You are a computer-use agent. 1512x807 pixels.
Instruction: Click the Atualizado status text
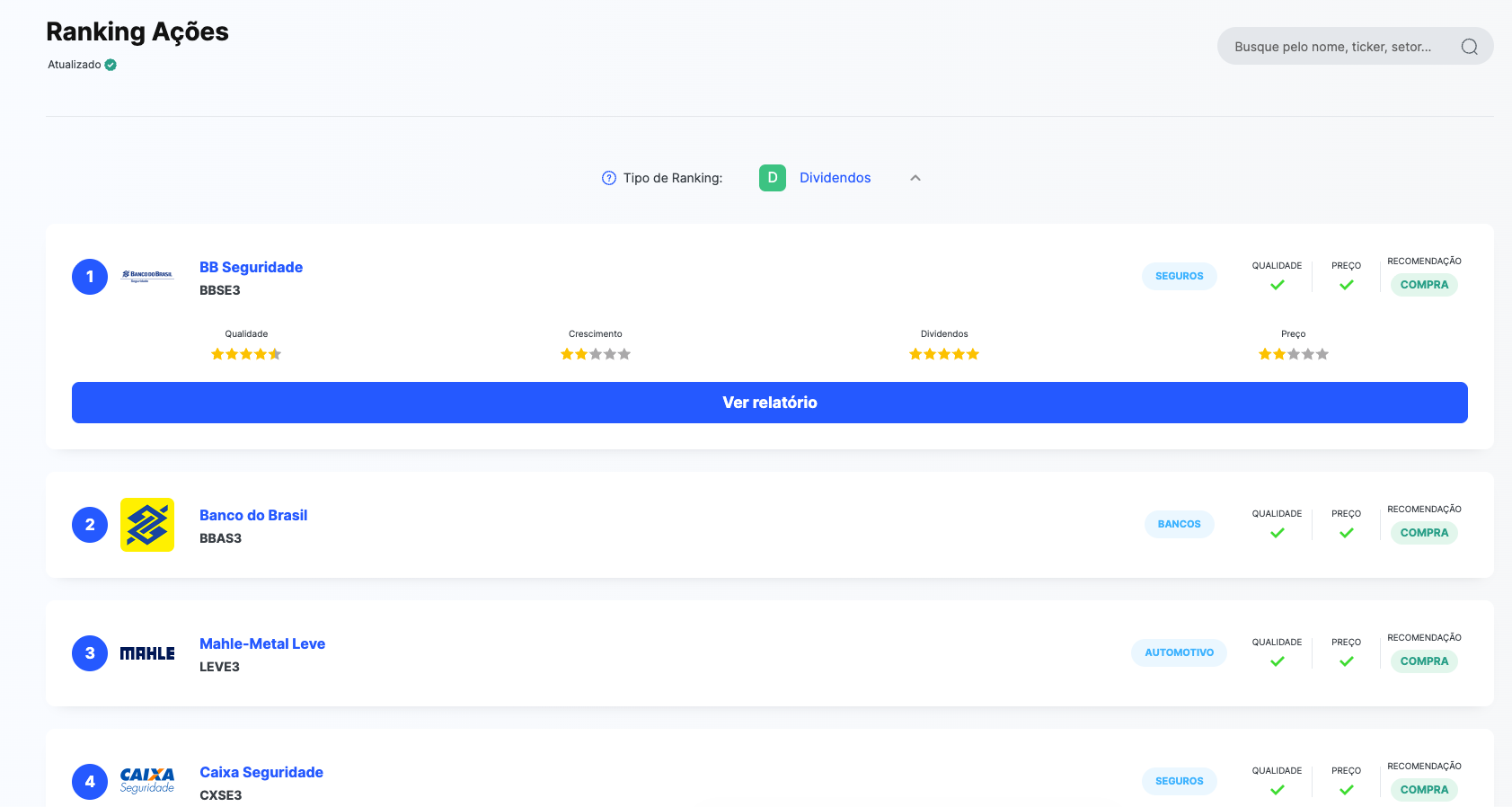75,65
